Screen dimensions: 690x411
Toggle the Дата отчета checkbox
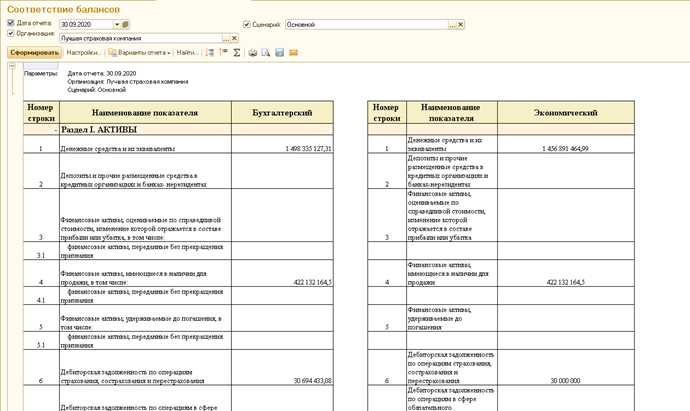[x=11, y=23]
